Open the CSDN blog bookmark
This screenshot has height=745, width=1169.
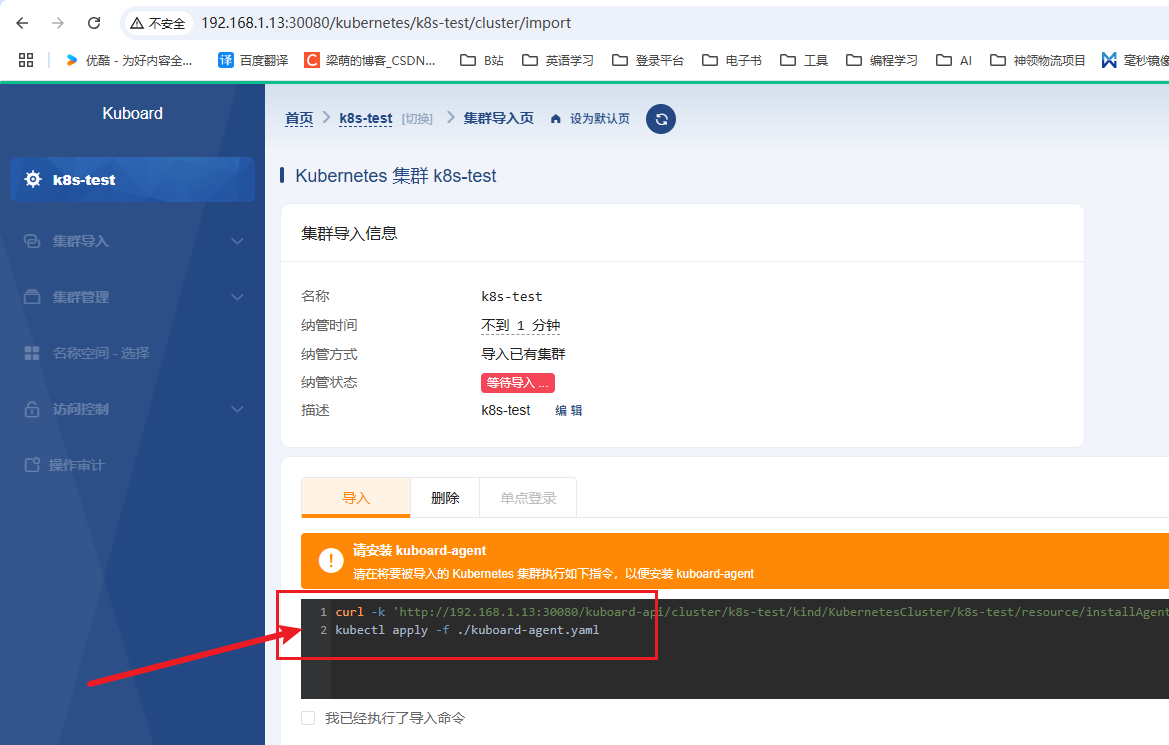click(x=370, y=60)
